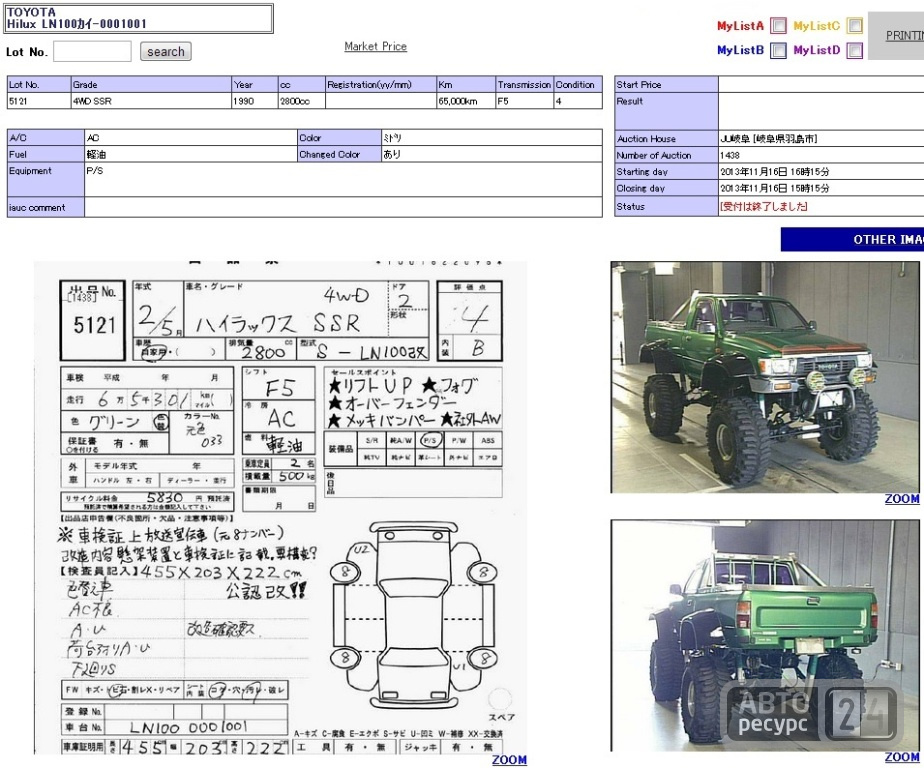Click the PRINTING link

(x=905, y=35)
